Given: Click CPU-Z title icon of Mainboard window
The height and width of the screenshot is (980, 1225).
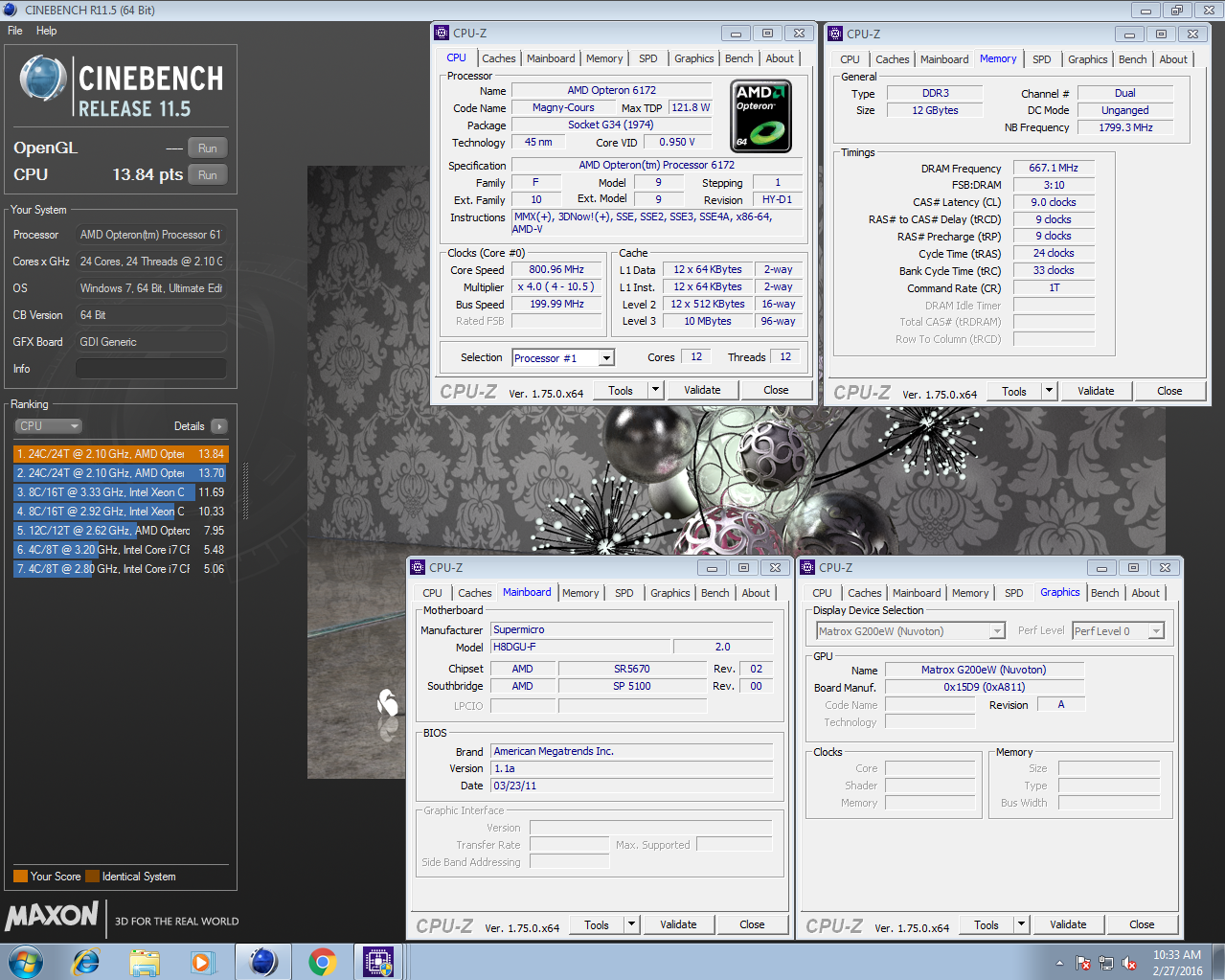Looking at the screenshot, I should coord(418,567).
